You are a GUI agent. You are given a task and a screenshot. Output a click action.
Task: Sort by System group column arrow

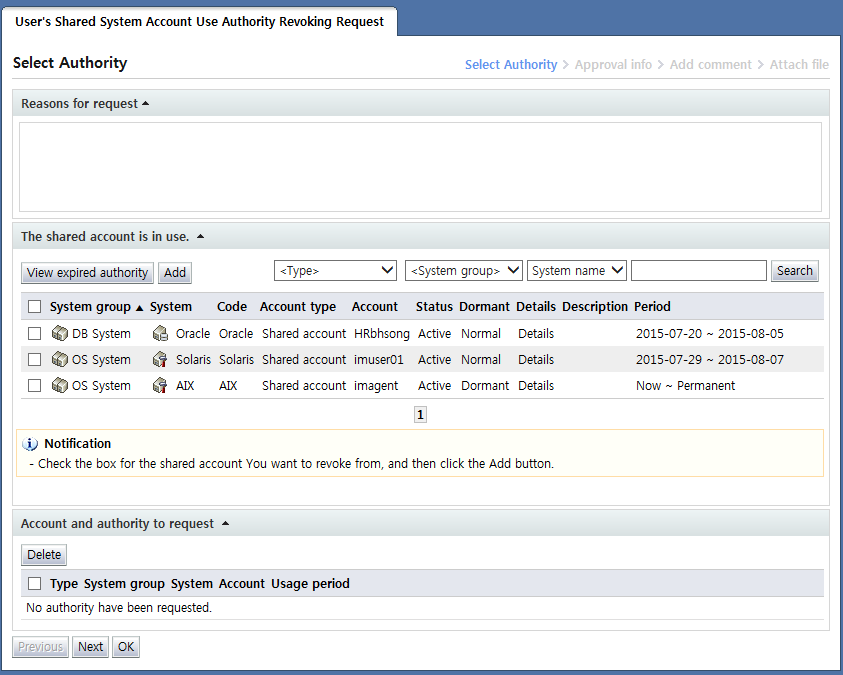139,307
